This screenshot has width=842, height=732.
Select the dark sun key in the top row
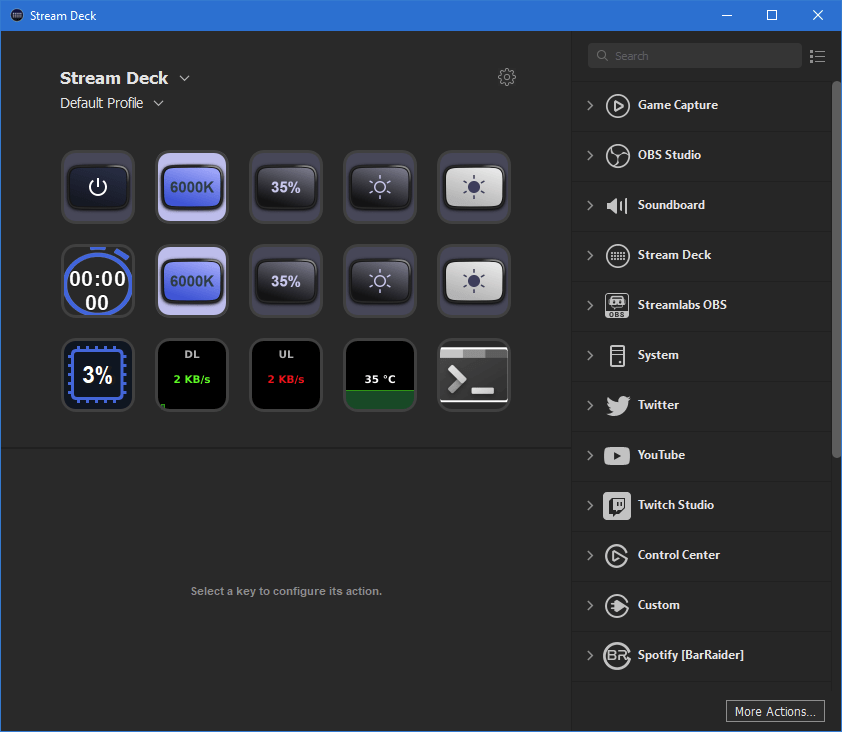click(x=380, y=187)
